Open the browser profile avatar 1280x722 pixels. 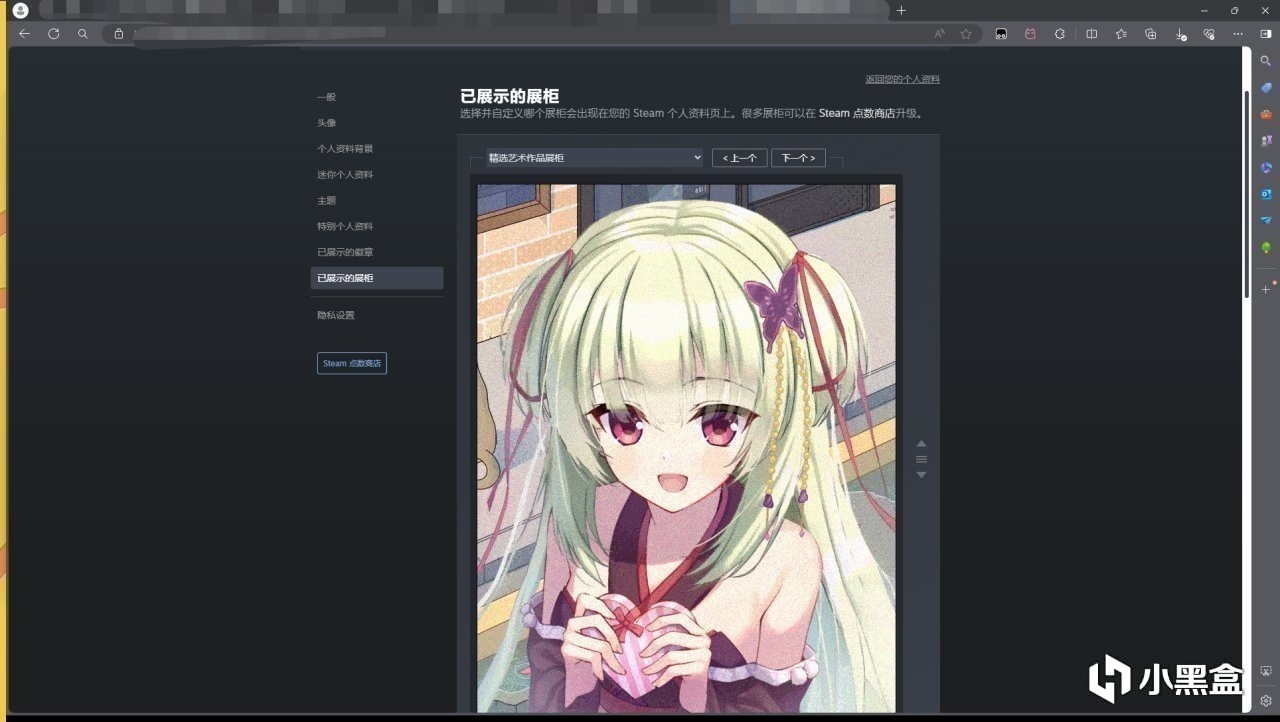[20, 10]
